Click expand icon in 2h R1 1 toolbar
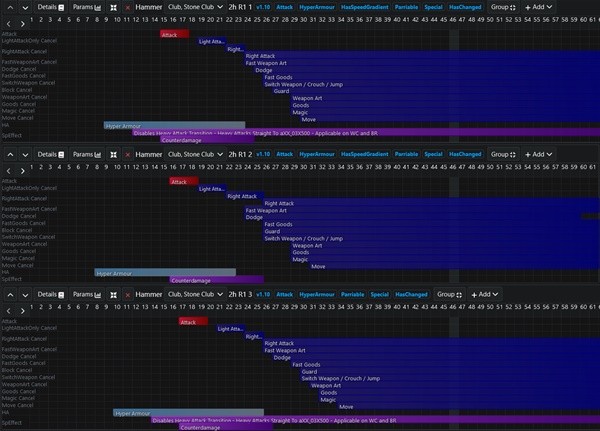Viewport: 600px width, 431px height. [x=113, y=7]
